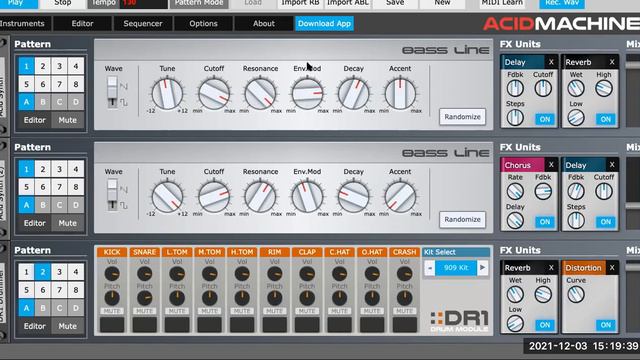Remove the Chorus FX unit
Viewport: 640px width, 360px height.
(551, 165)
